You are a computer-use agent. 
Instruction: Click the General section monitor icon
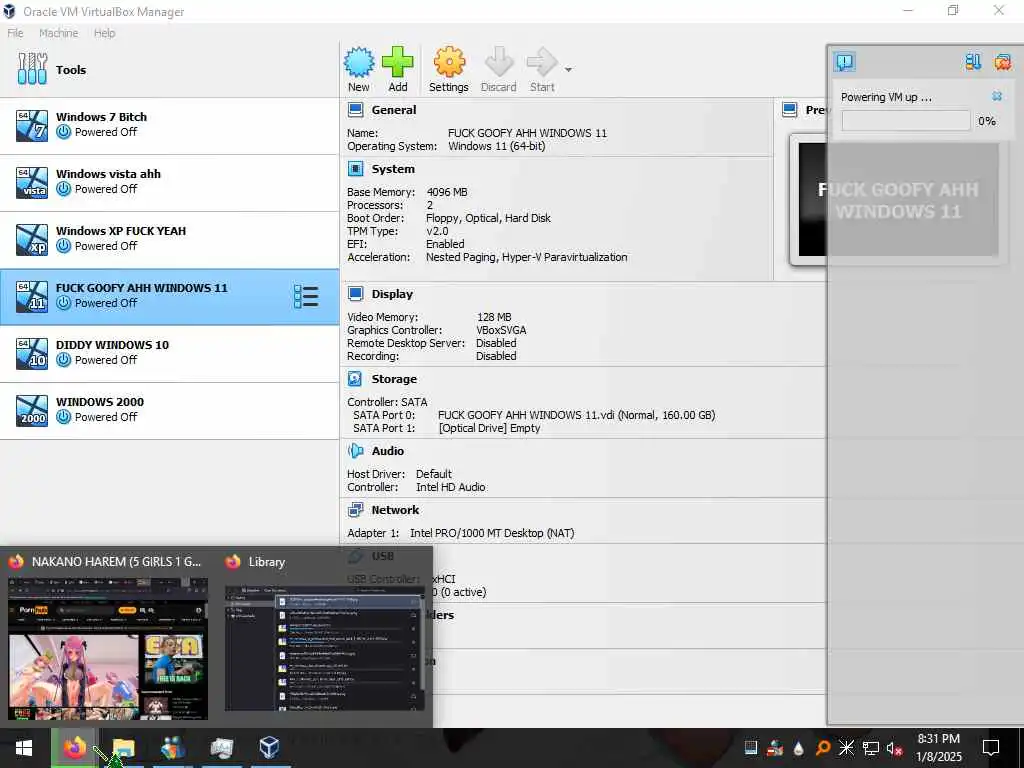point(355,110)
